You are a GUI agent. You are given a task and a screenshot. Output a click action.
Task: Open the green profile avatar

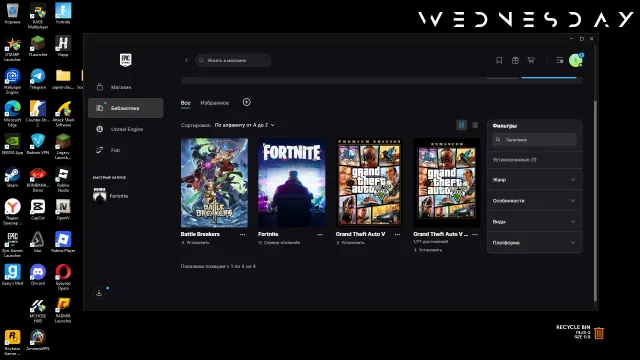coord(576,60)
